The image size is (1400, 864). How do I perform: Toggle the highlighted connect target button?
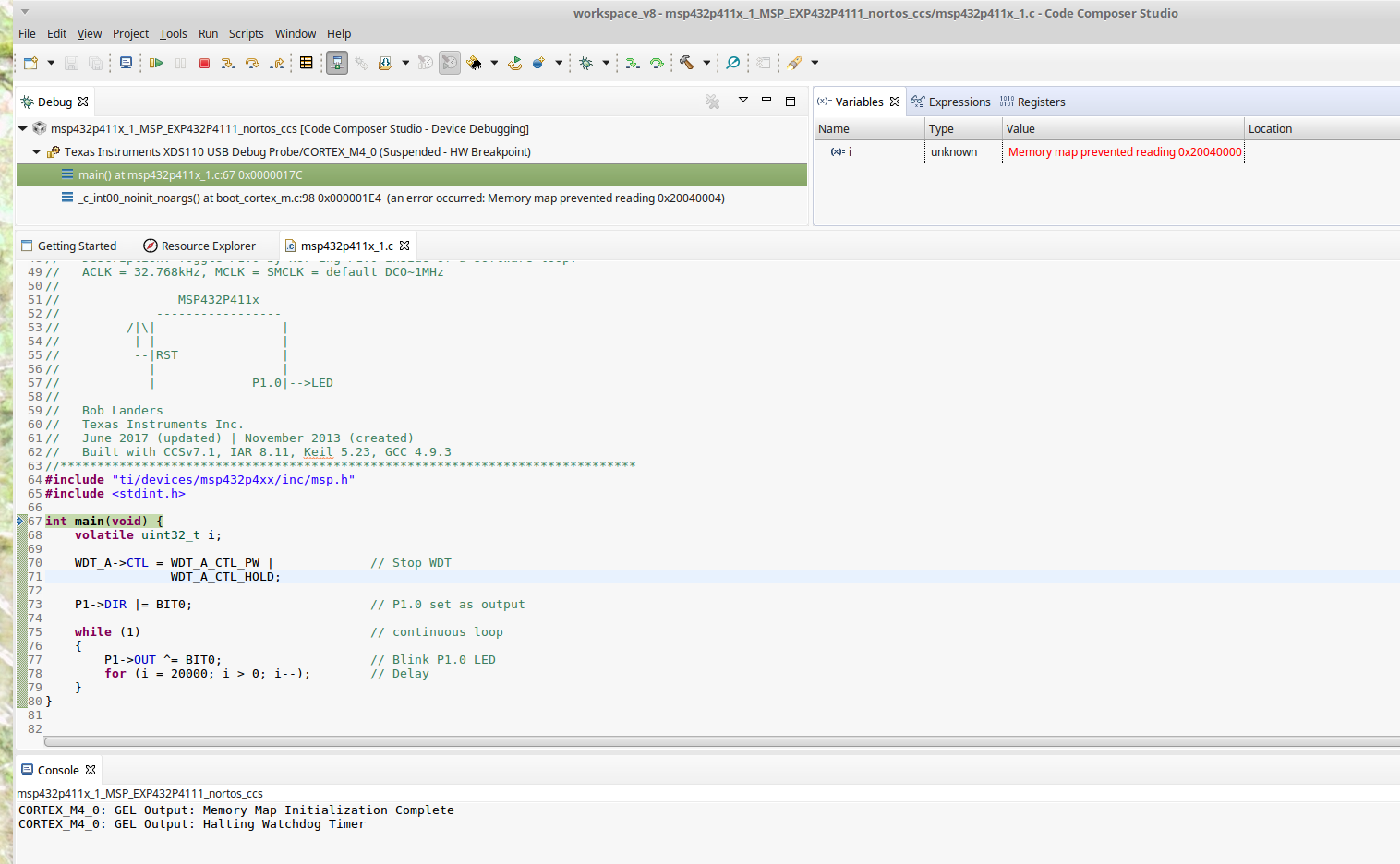(337, 63)
